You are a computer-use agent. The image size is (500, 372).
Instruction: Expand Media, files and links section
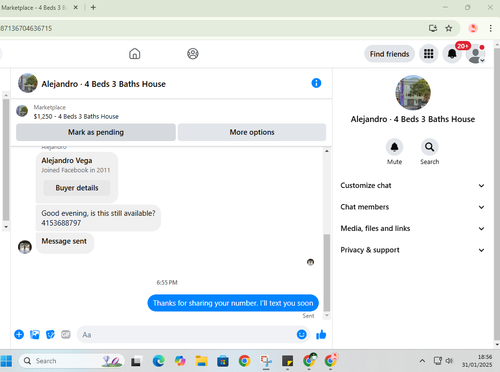(x=412, y=228)
